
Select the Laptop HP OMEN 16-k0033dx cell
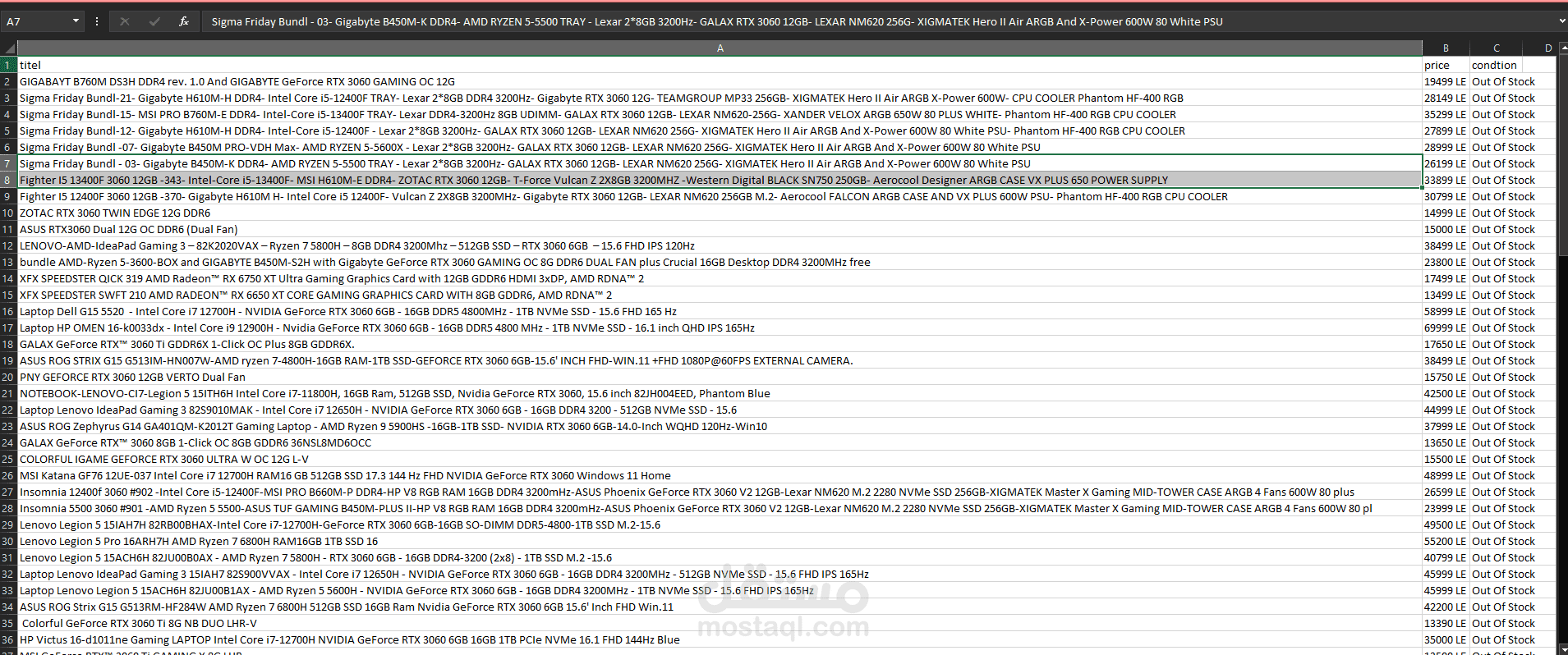tap(720, 327)
